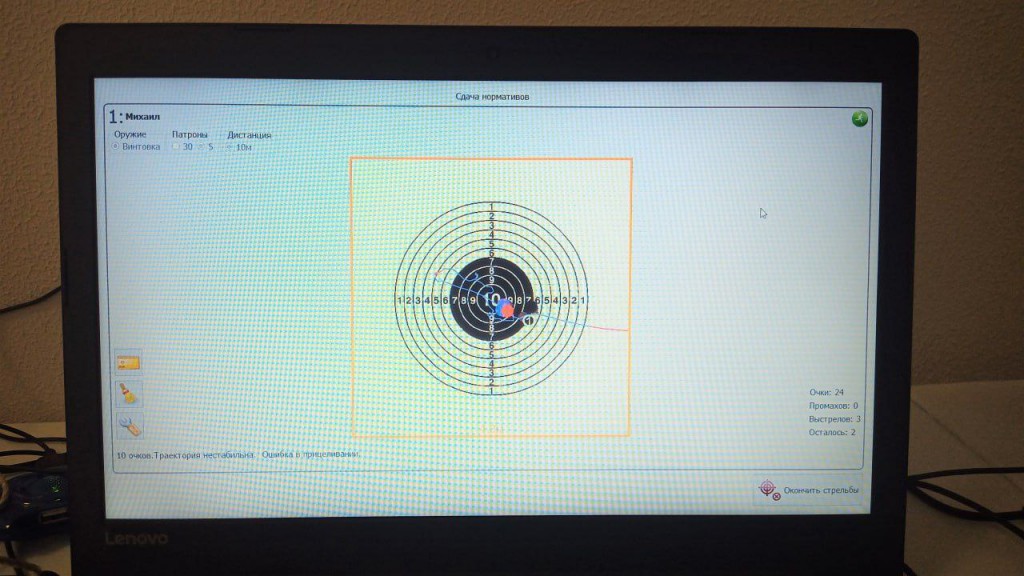Image resolution: width=1024 pixels, height=576 pixels.
Task: Select the Винтовка weapon radio button
Action: click(x=116, y=147)
